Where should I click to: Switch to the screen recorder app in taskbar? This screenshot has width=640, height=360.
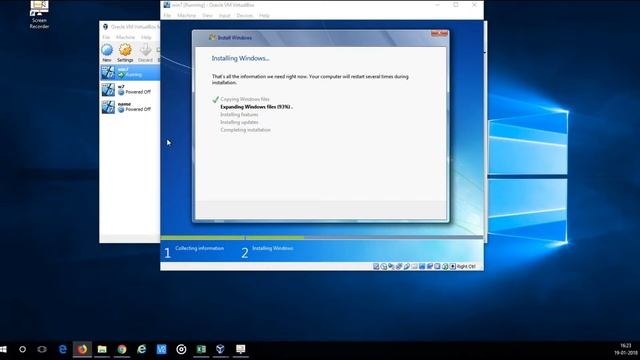240,349
